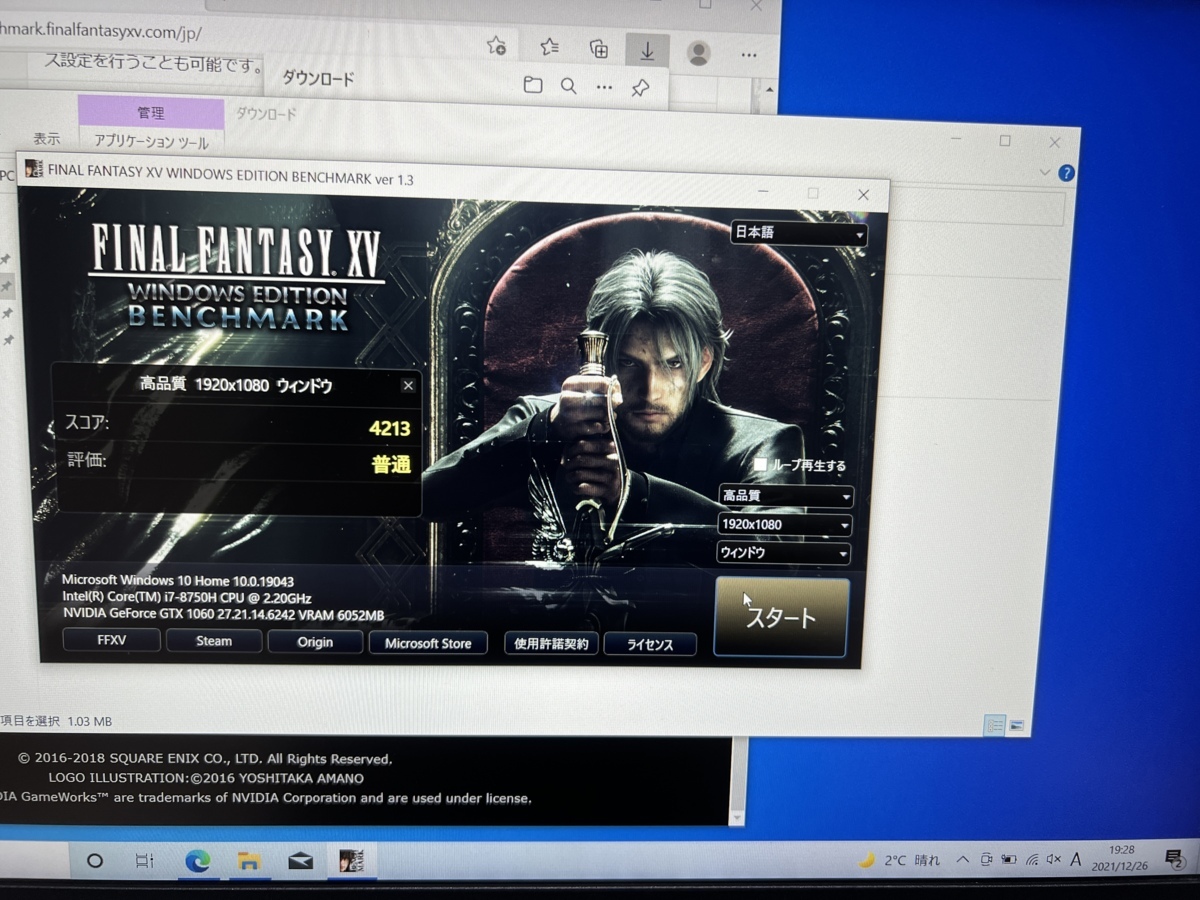The image size is (1200, 900).
Task: Open the 高品質 quality preset dropdown
Action: coord(786,496)
